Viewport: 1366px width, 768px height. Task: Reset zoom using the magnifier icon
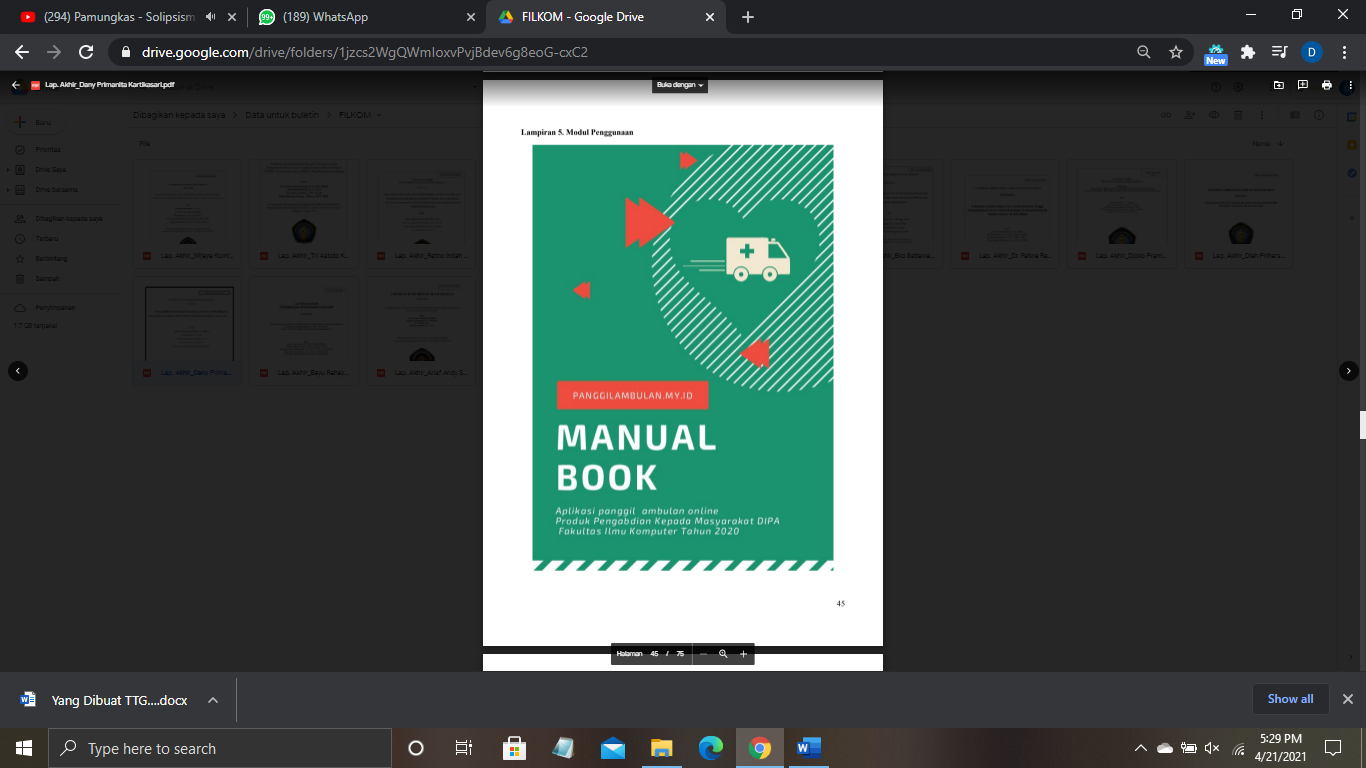point(723,653)
